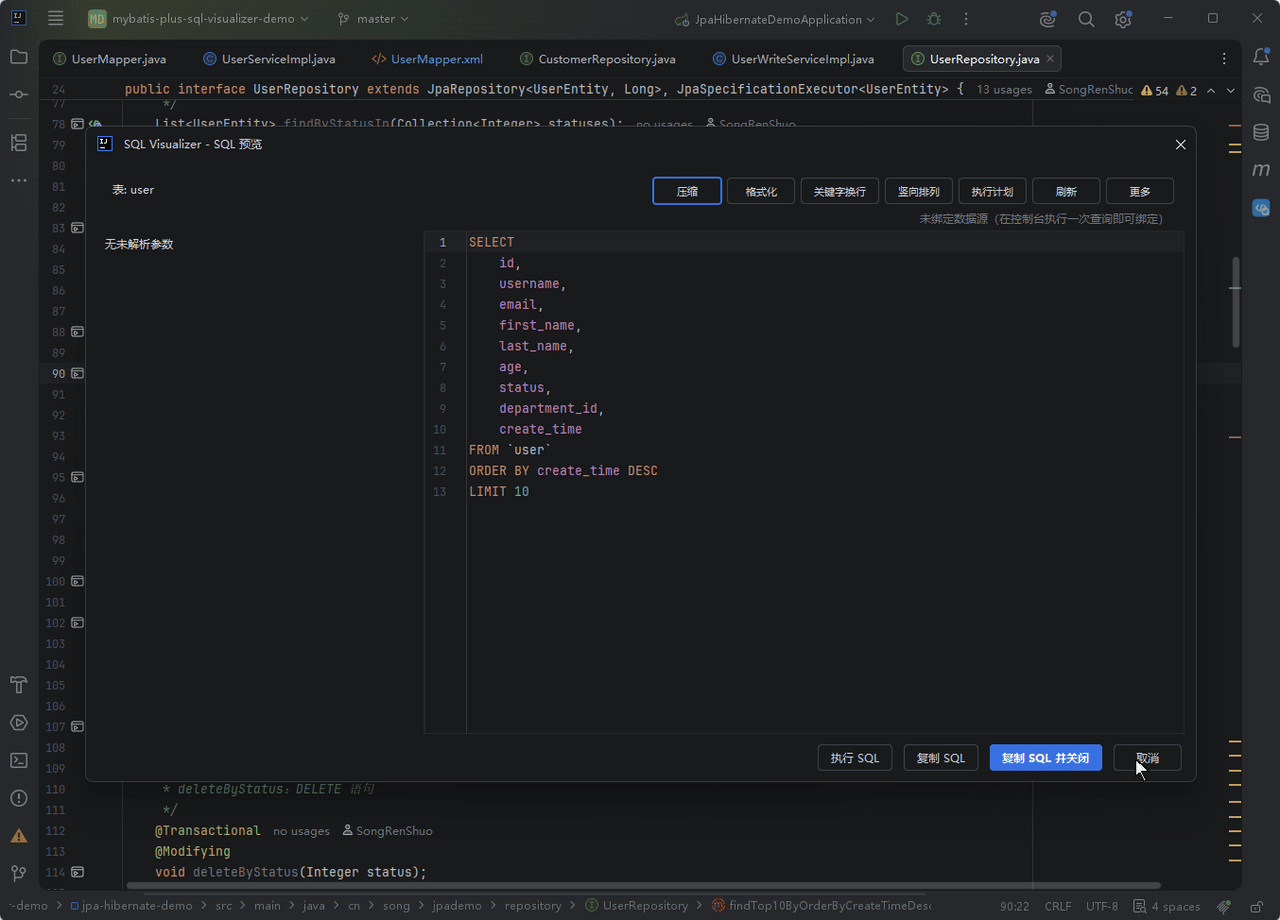This screenshot has height=920, width=1280.
Task: Open the Commit tool window icon
Action: pyautogui.click(x=19, y=94)
